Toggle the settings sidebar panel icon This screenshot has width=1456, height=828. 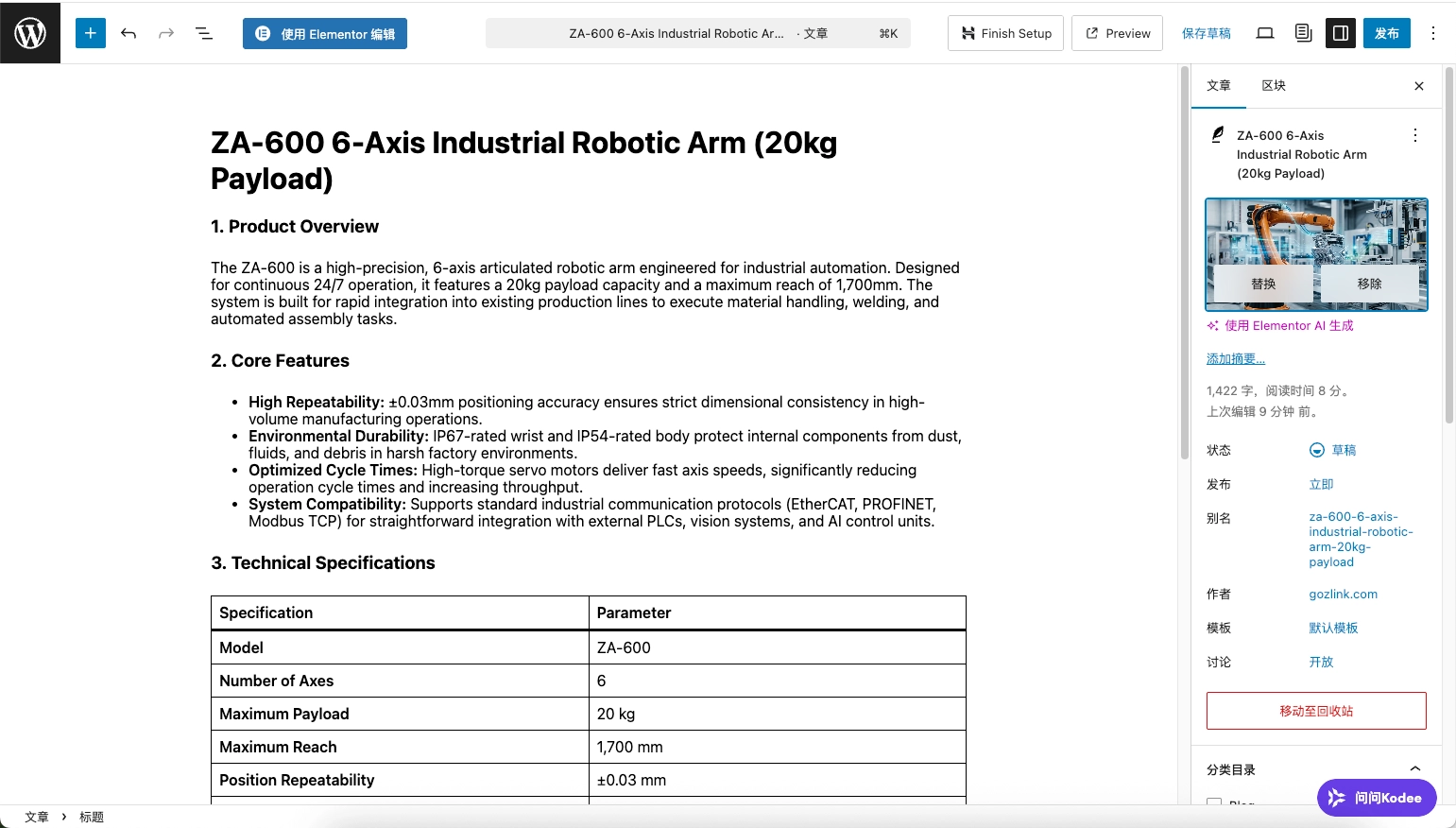coord(1341,33)
